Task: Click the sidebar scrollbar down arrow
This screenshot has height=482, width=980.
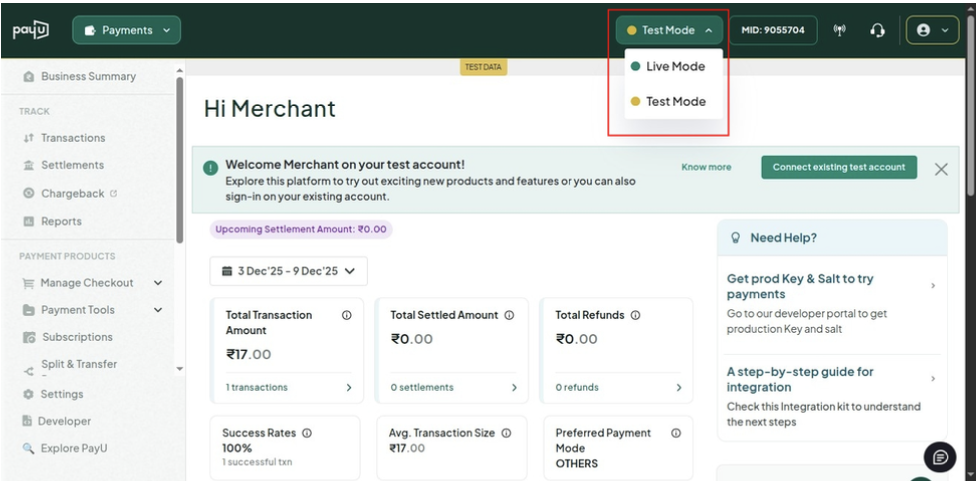Action: coord(180,369)
